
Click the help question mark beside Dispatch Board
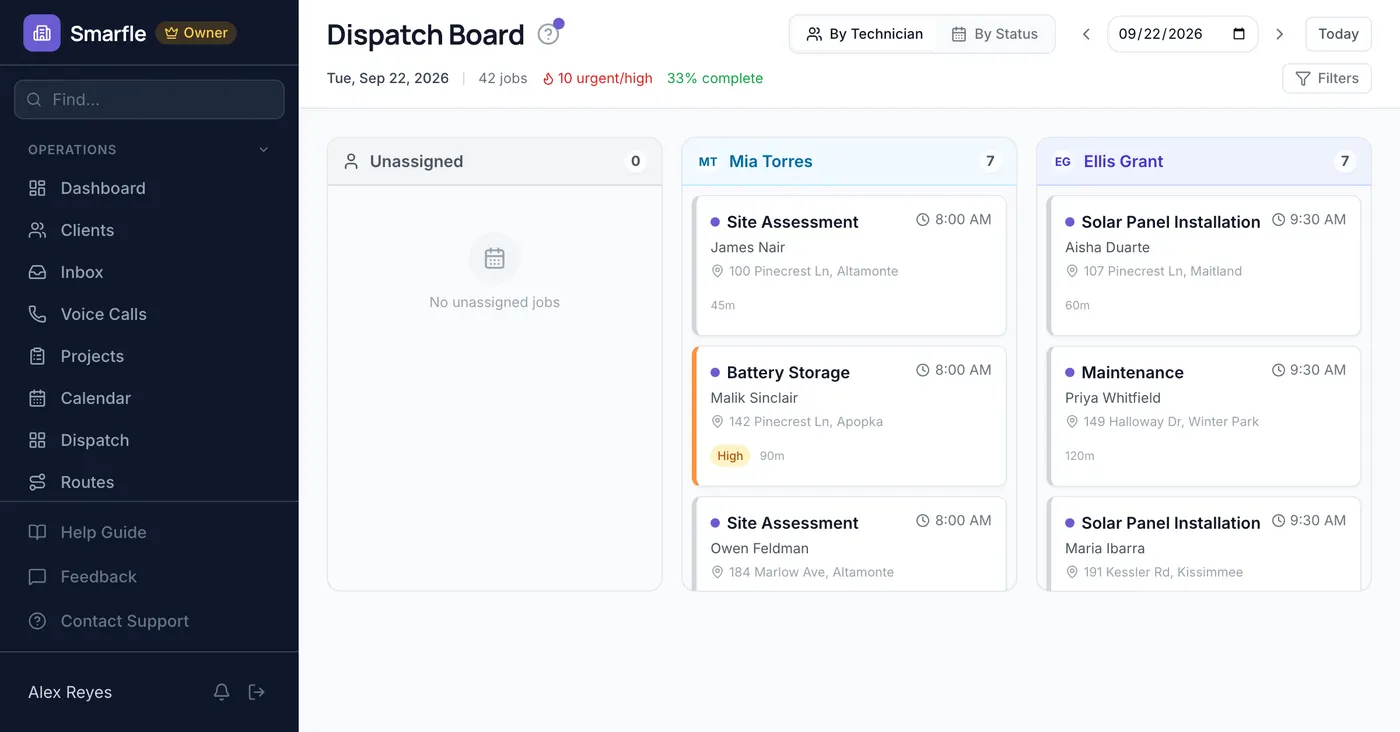pyautogui.click(x=548, y=34)
